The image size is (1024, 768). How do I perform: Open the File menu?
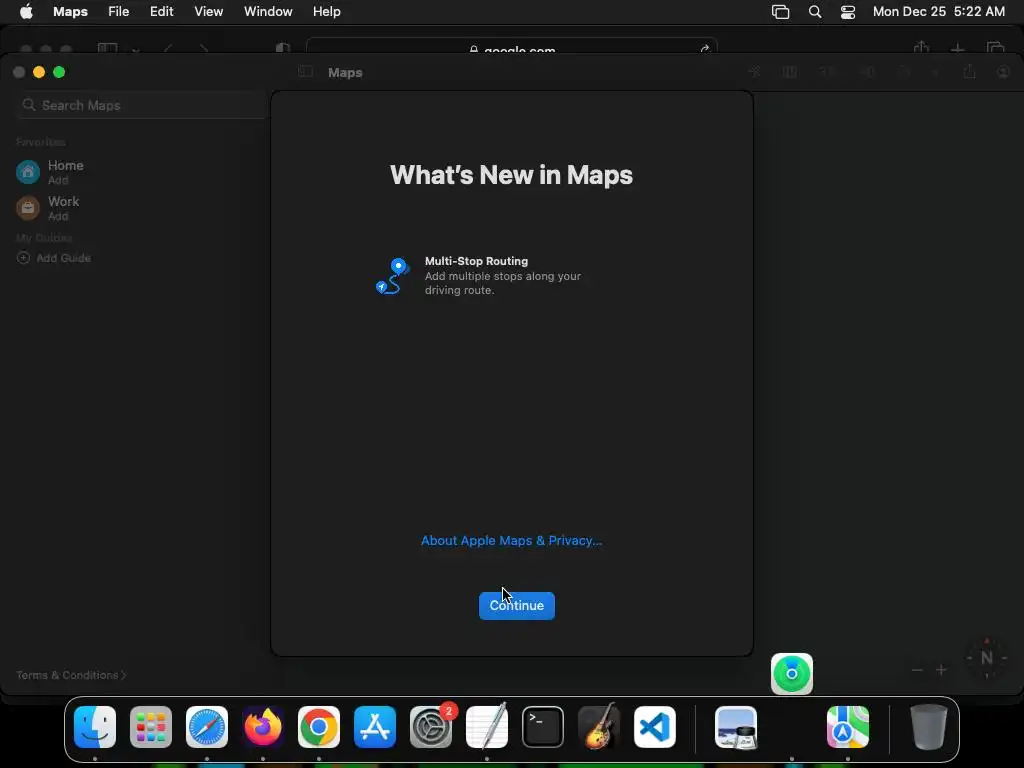[118, 12]
